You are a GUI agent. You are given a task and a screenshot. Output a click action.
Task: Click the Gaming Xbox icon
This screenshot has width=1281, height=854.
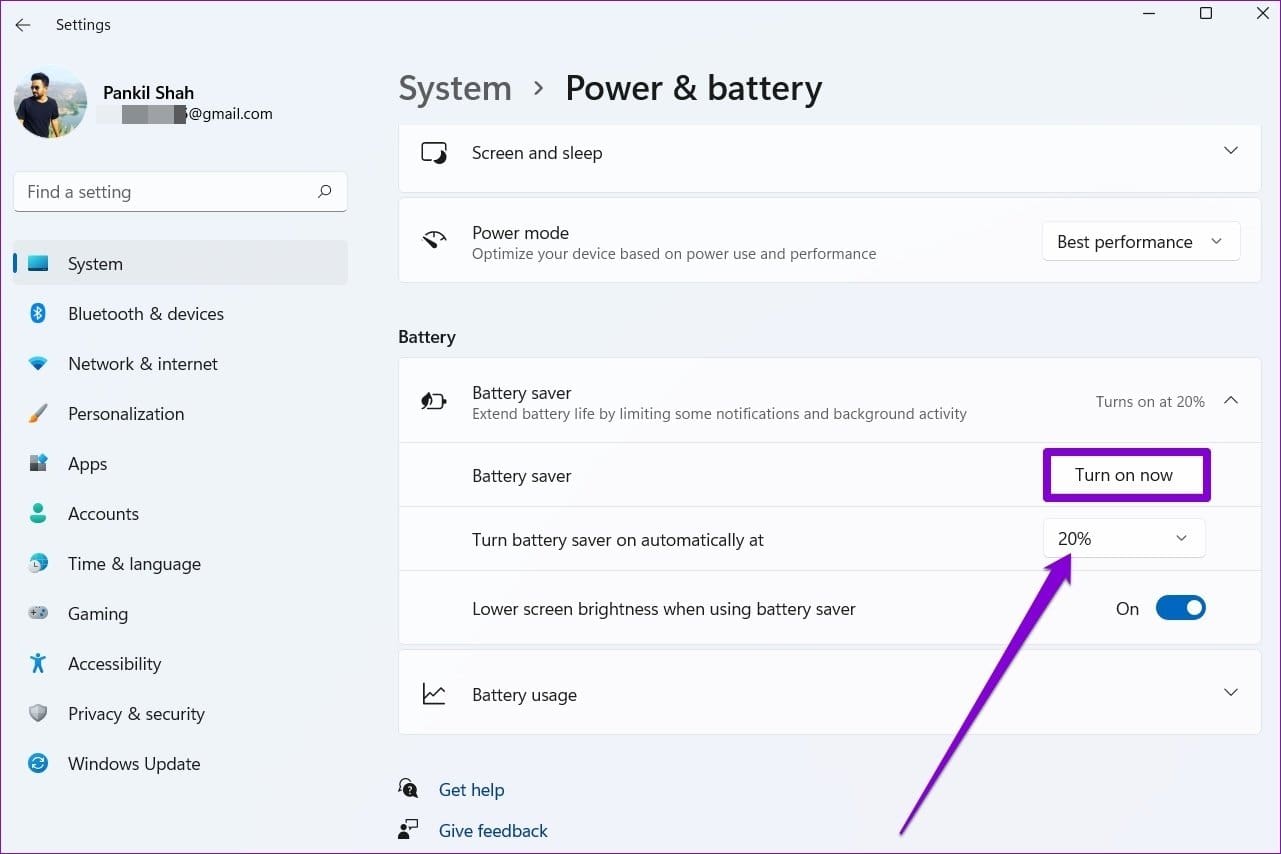(38, 613)
